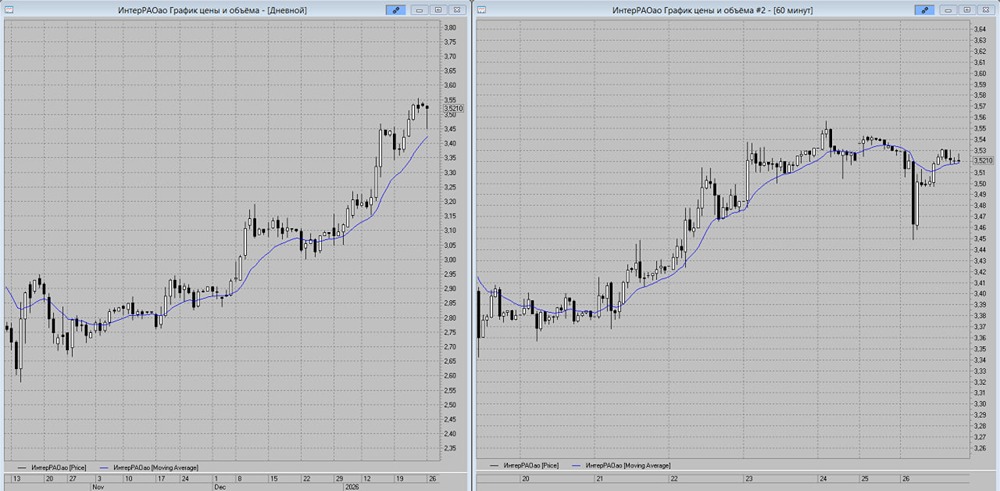
Task: Close the 60 минут chart window
Action: [x=986, y=10]
